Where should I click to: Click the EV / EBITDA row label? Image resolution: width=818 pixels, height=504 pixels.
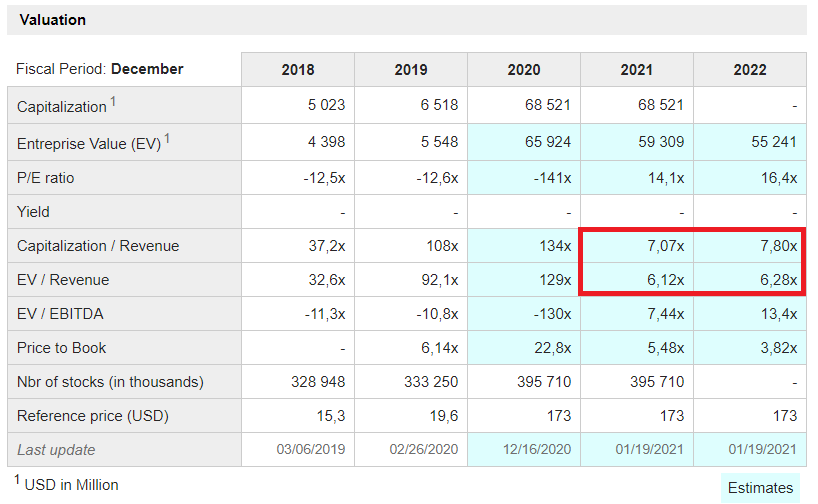tap(60, 314)
